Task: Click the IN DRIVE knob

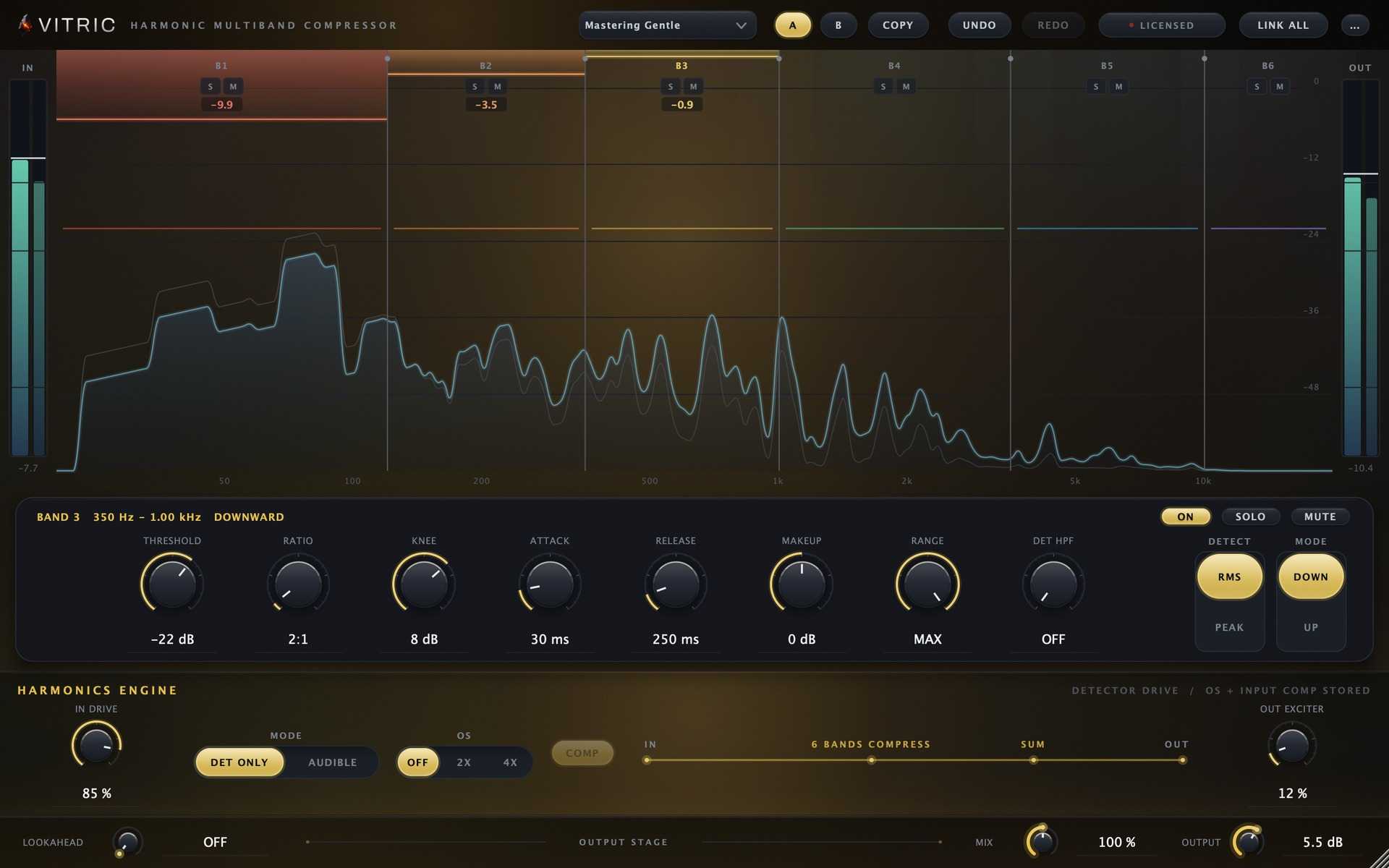Action: coord(96,746)
